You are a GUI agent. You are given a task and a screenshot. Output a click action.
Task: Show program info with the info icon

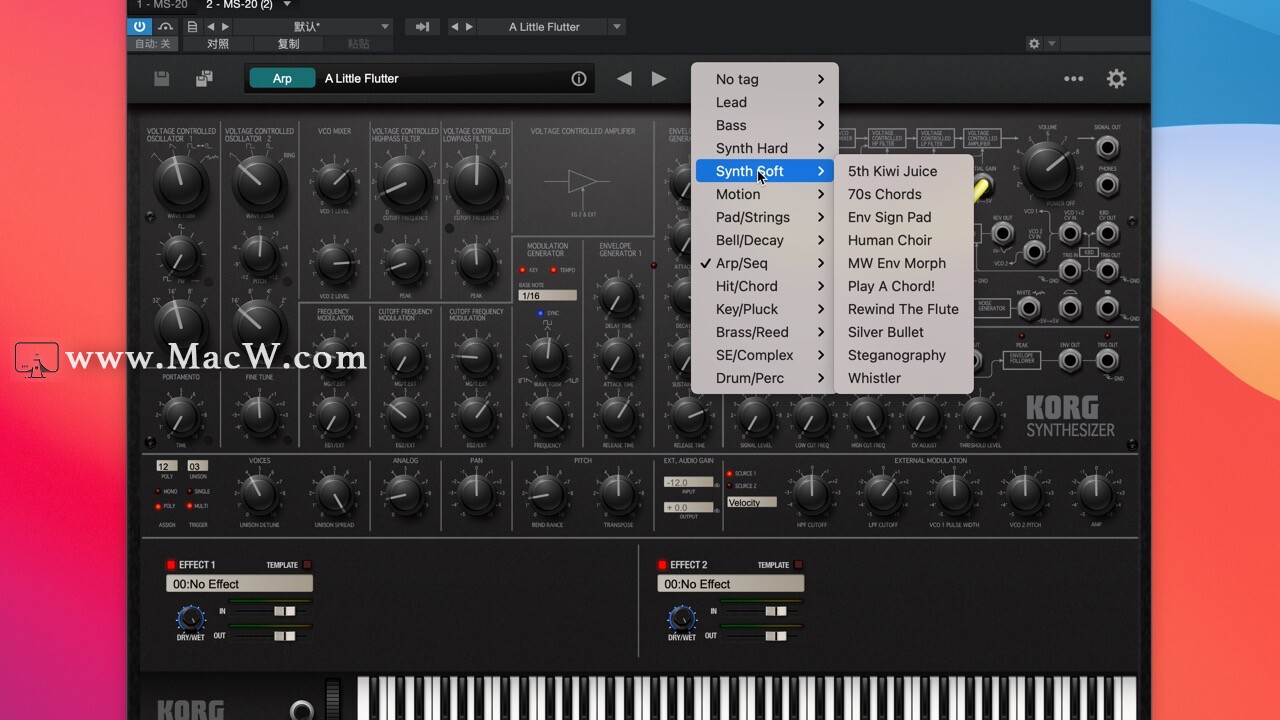click(x=578, y=78)
